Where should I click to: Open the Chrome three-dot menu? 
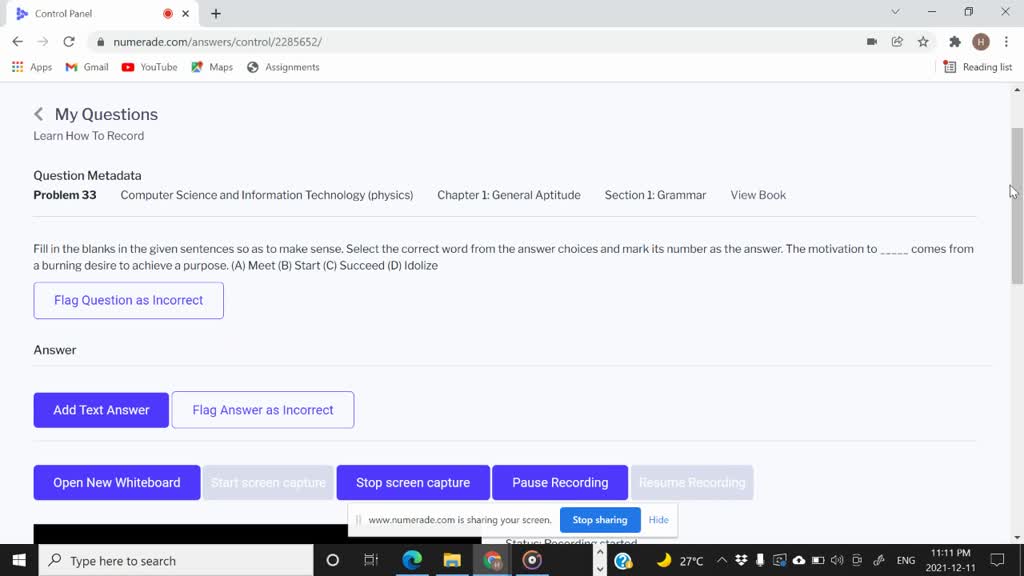(1006, 42)
